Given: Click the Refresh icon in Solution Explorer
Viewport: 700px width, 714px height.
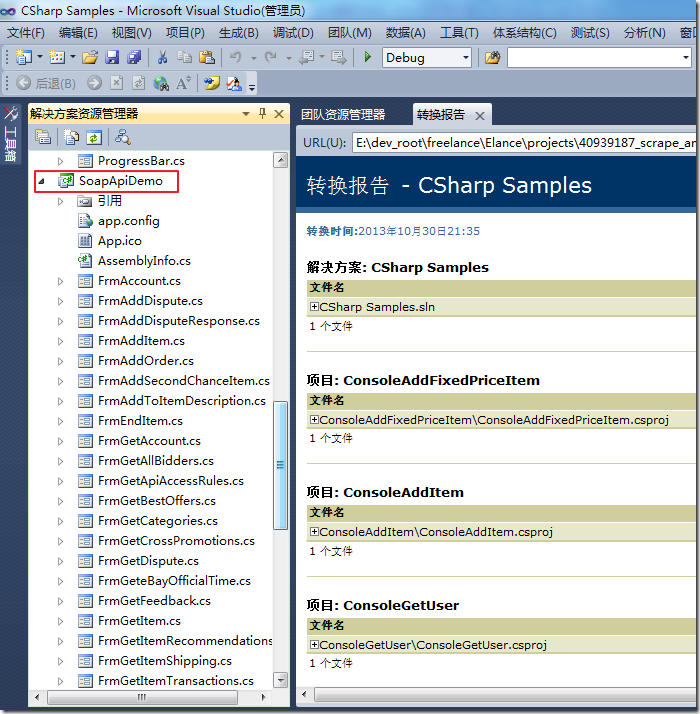Looking at the screenshot, I should (x=94, y=137).
